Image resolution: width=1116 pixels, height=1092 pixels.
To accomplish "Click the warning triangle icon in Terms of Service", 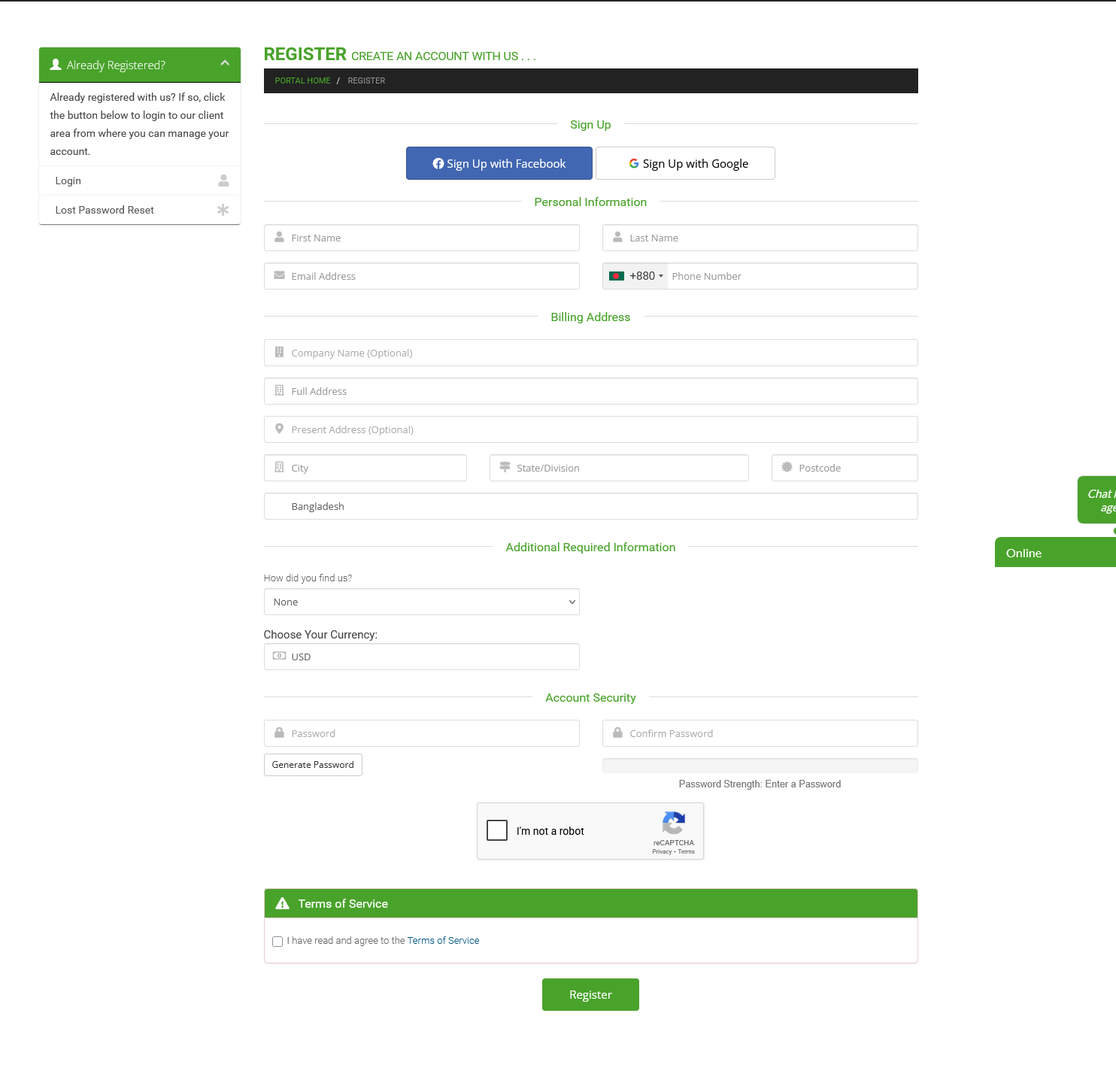I will [x=283, y=904].
